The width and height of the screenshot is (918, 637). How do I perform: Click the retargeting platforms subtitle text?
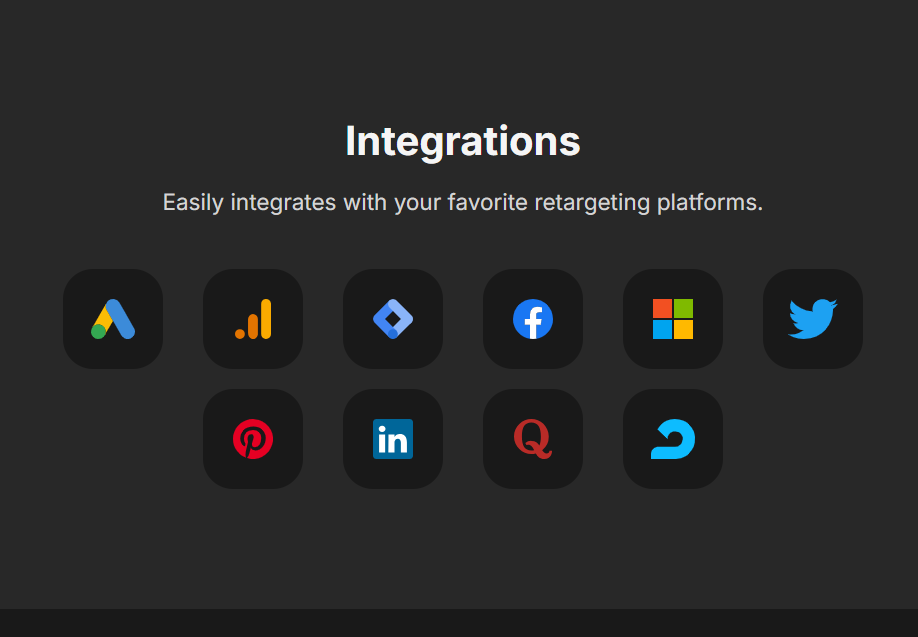pyautogui.click(x=462, y=202)
